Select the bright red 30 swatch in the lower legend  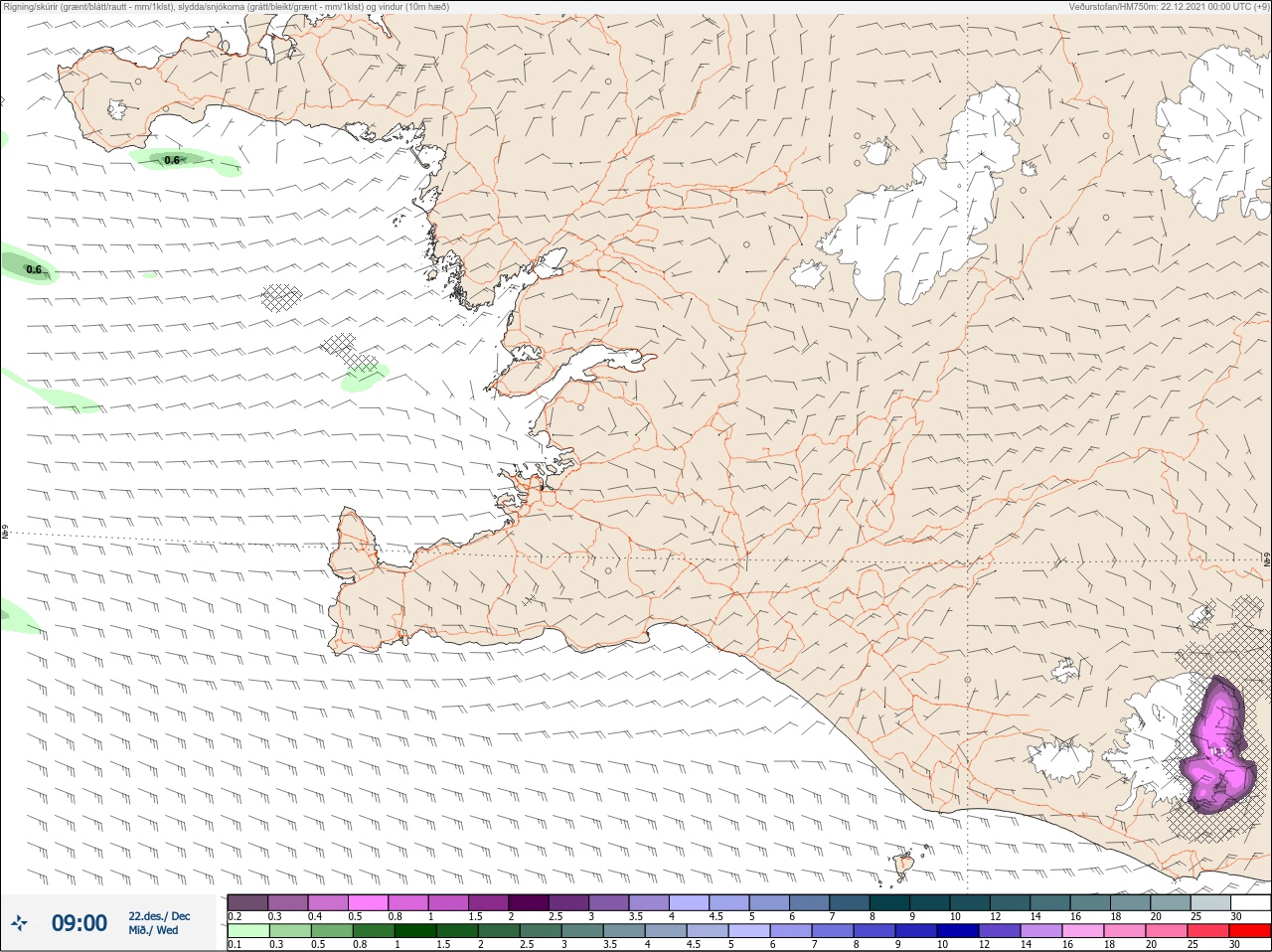[1249, 932]
